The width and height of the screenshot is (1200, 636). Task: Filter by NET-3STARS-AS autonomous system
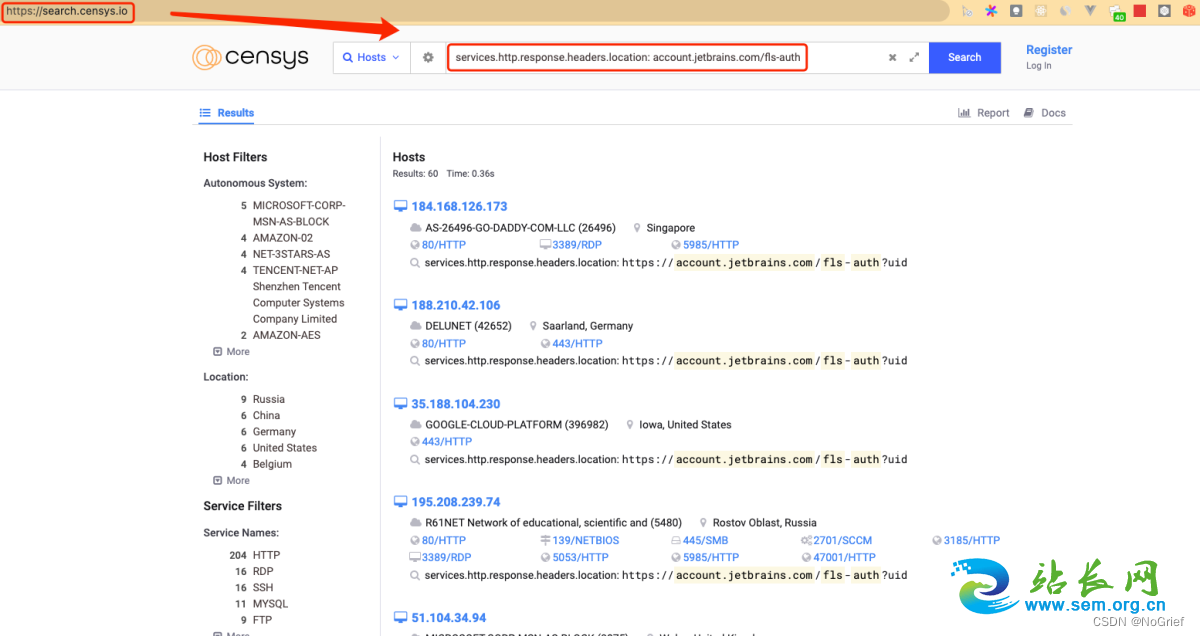291,254
